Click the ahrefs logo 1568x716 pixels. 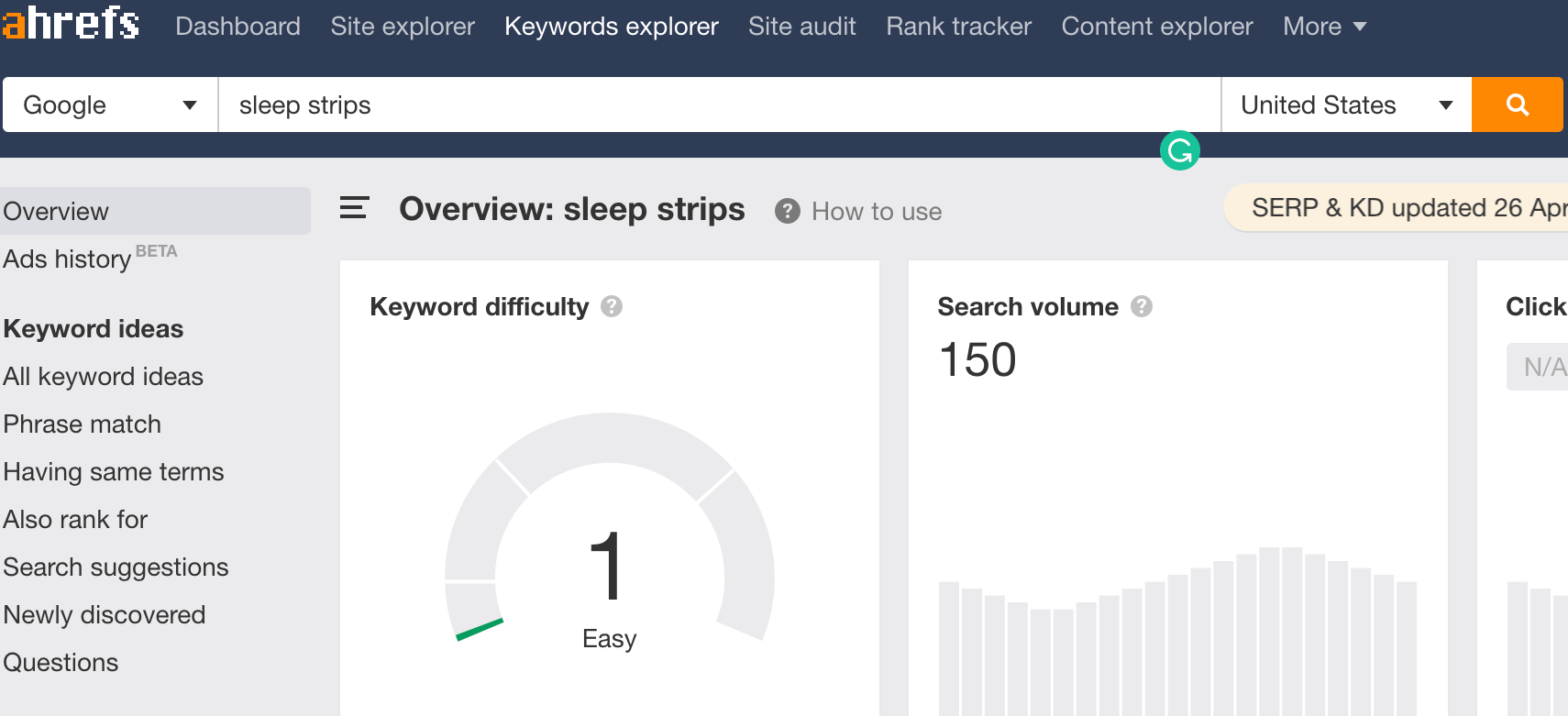point(71,23)
